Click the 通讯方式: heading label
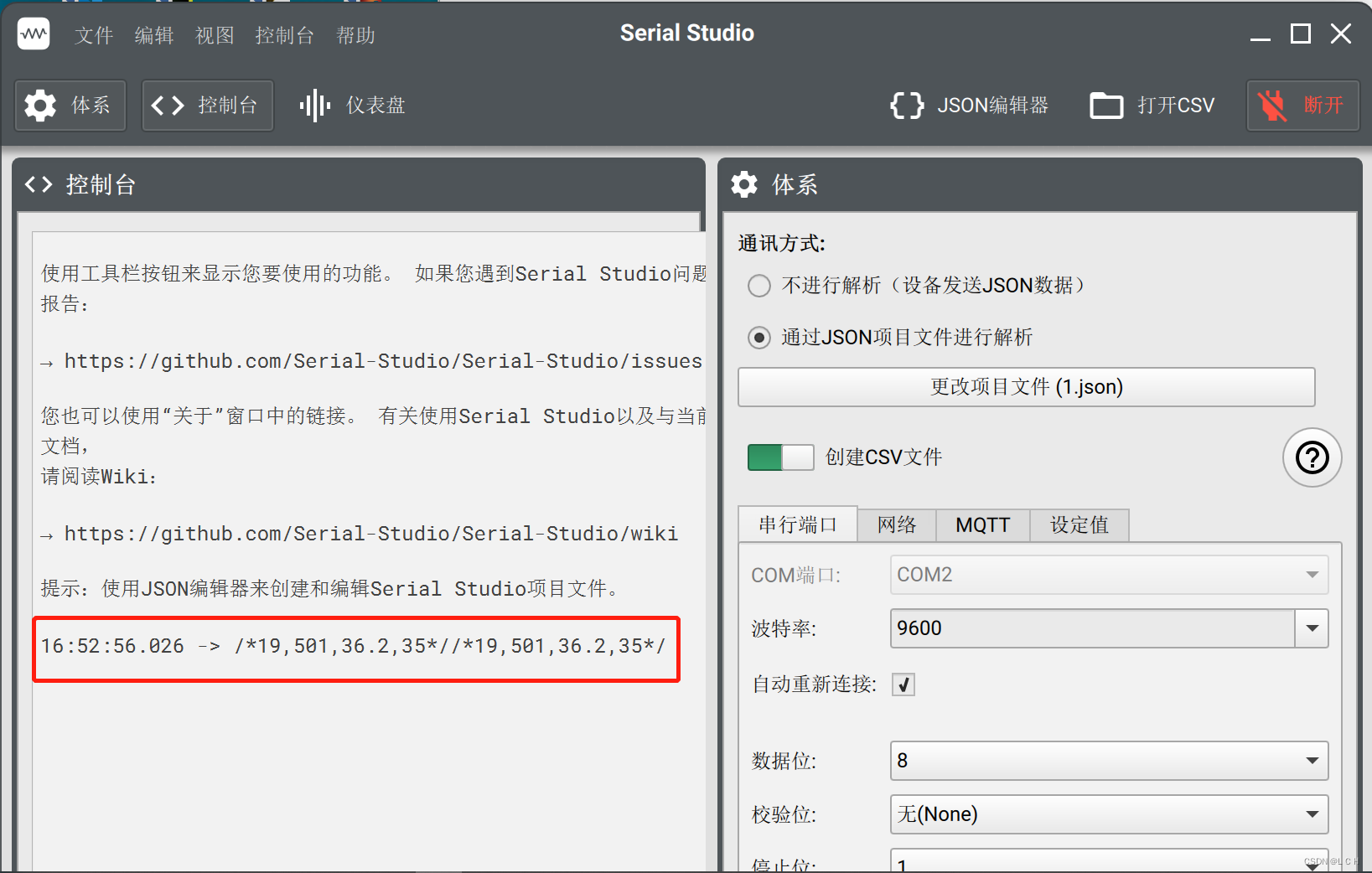Image resolution: width=1372 pixels, height=873 pixels. coord(782,244)
